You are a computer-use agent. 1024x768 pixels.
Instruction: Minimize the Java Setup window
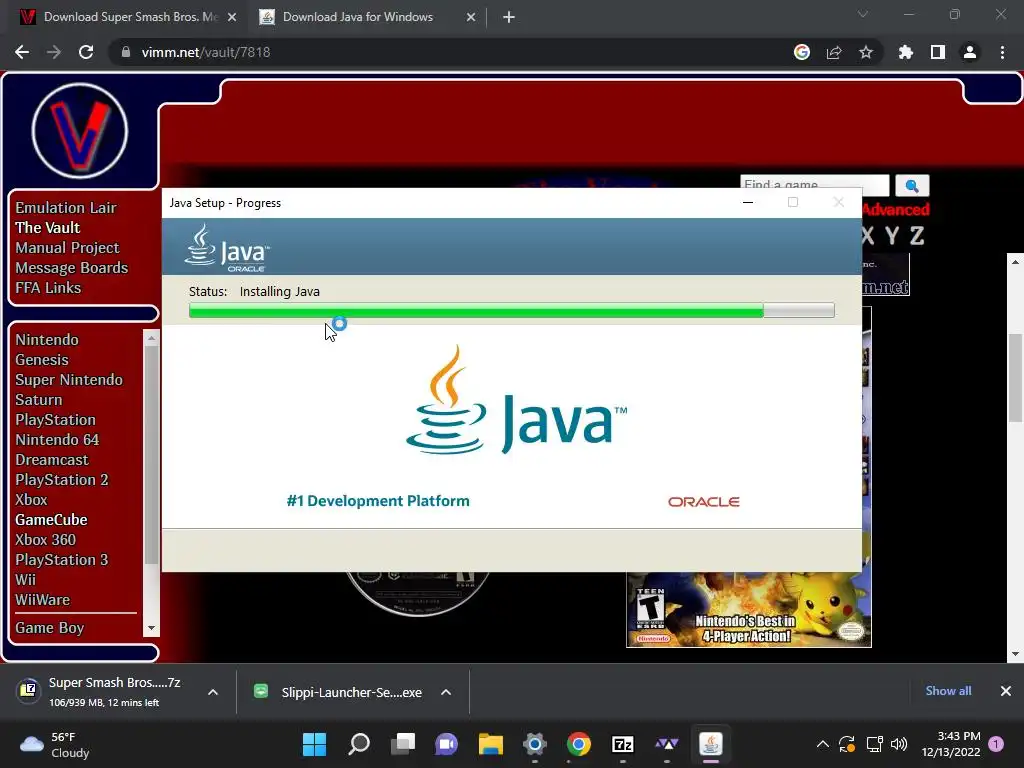coord(748,202)
